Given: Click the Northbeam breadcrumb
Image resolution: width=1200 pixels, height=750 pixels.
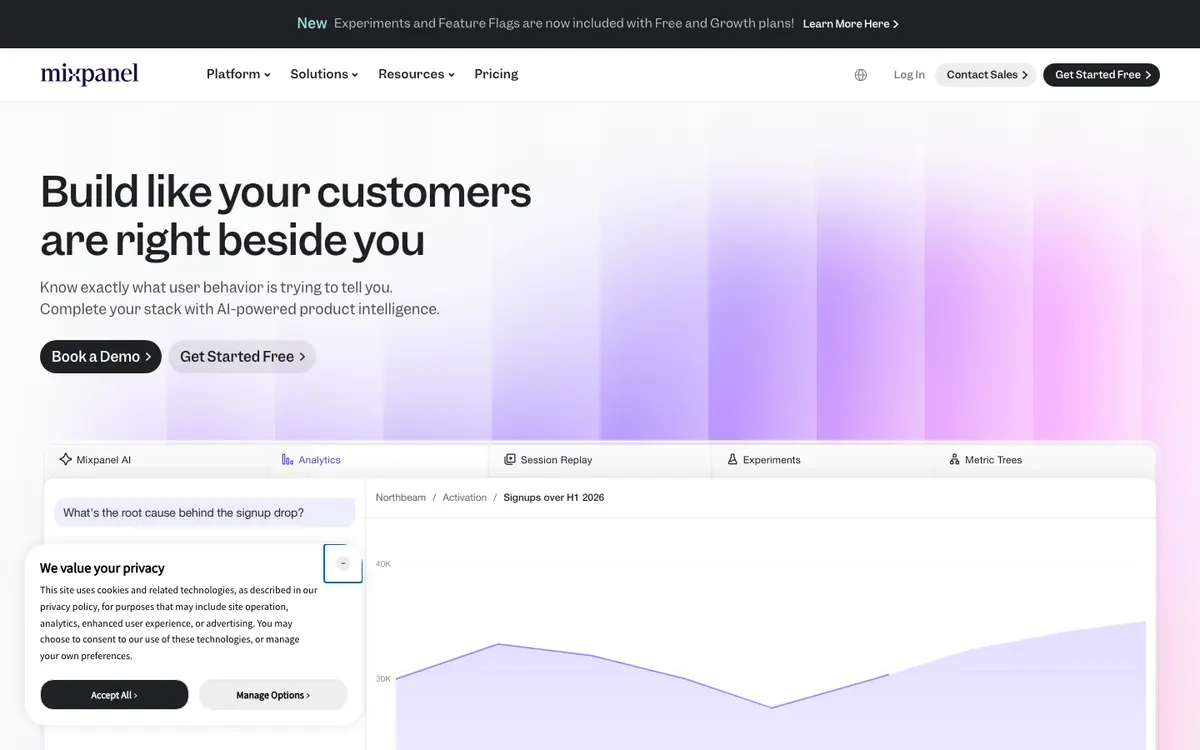Looking at the screenshot, I should [x=401, y=497].
